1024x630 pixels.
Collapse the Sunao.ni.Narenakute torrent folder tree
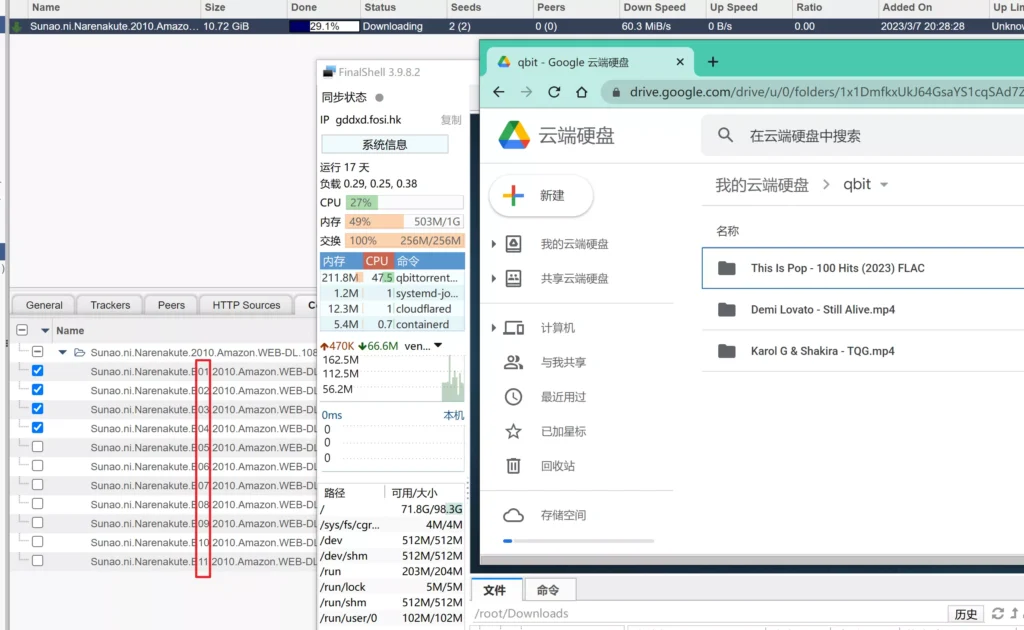pyautogui.click(x=63, y=352)
